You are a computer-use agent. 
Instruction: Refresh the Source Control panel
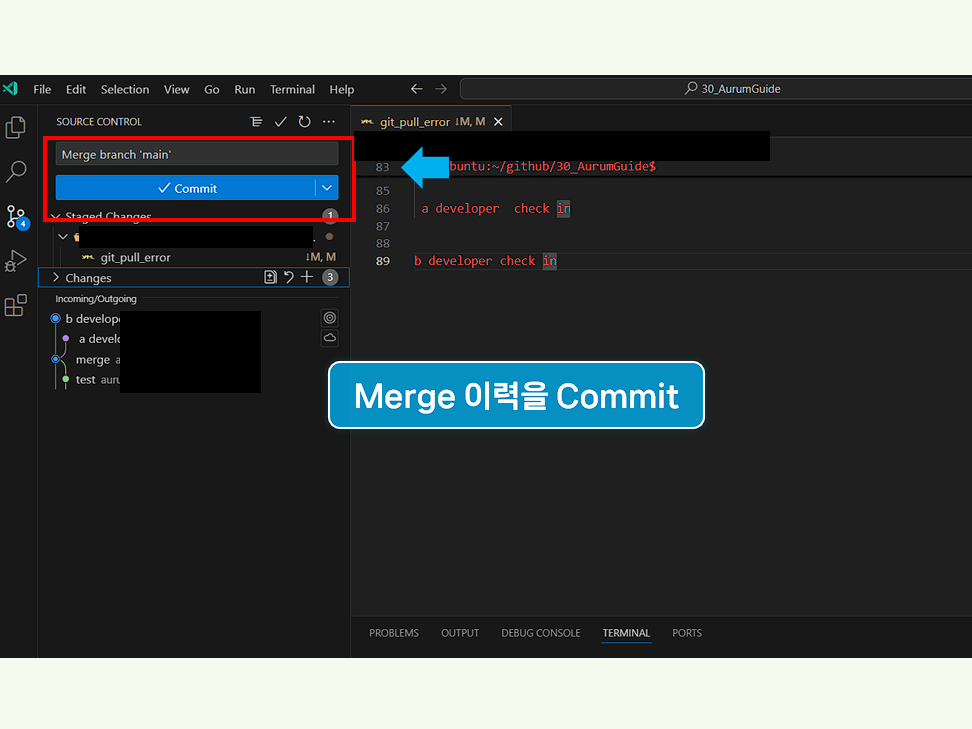(x=304, y=121)
